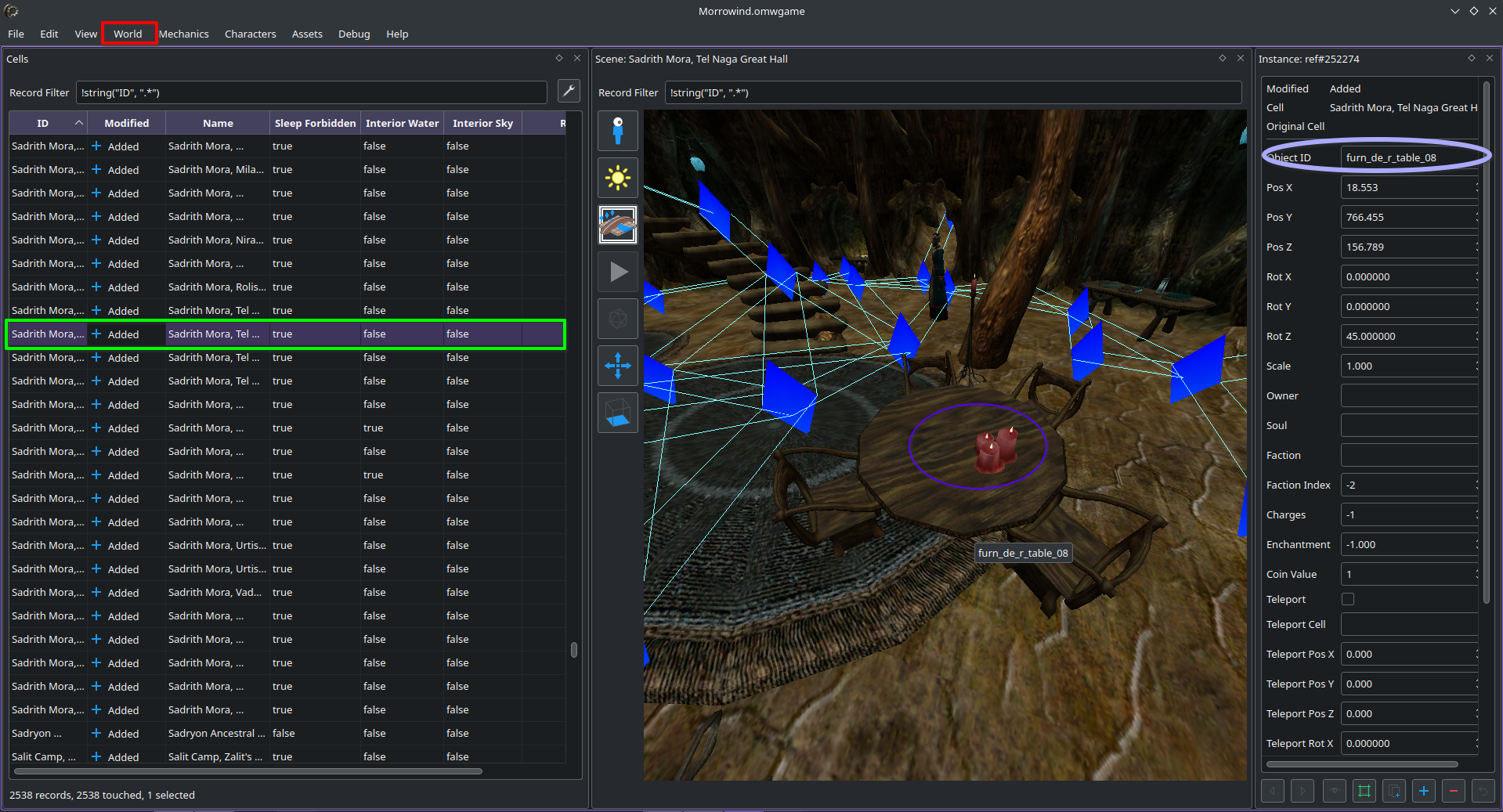Viewport: 1503px width, 812px height.
Task: Open the Assets menu
Action: [x=307, y=34]
